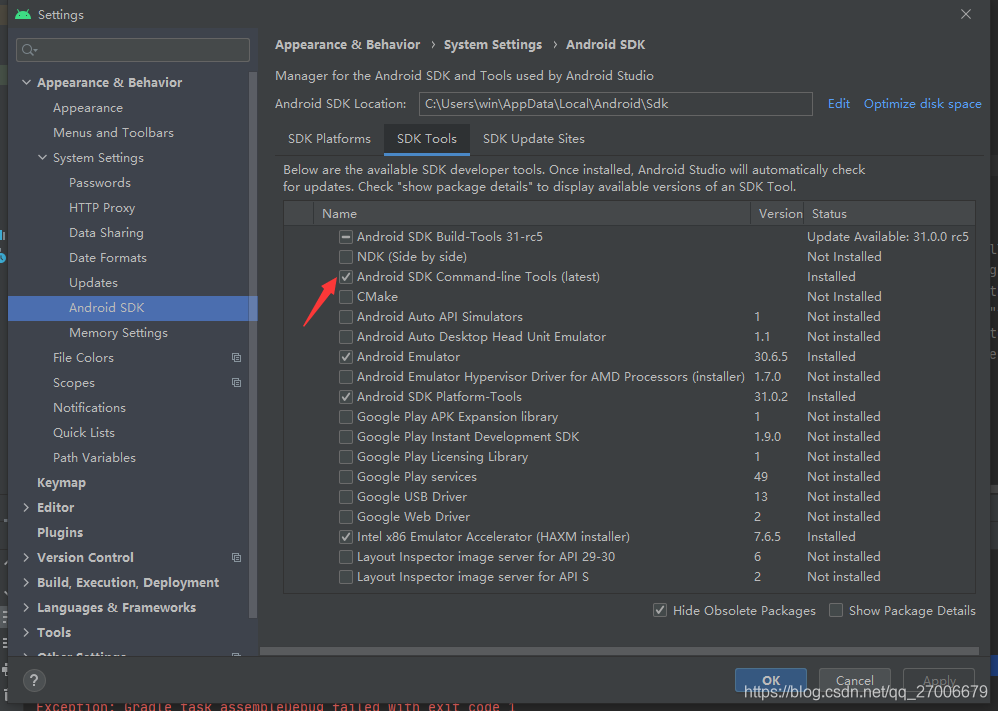Viewport: 998px width, 711px height.
Task: Close the Settings dialog with the X
Action: (x=966, y=14)
